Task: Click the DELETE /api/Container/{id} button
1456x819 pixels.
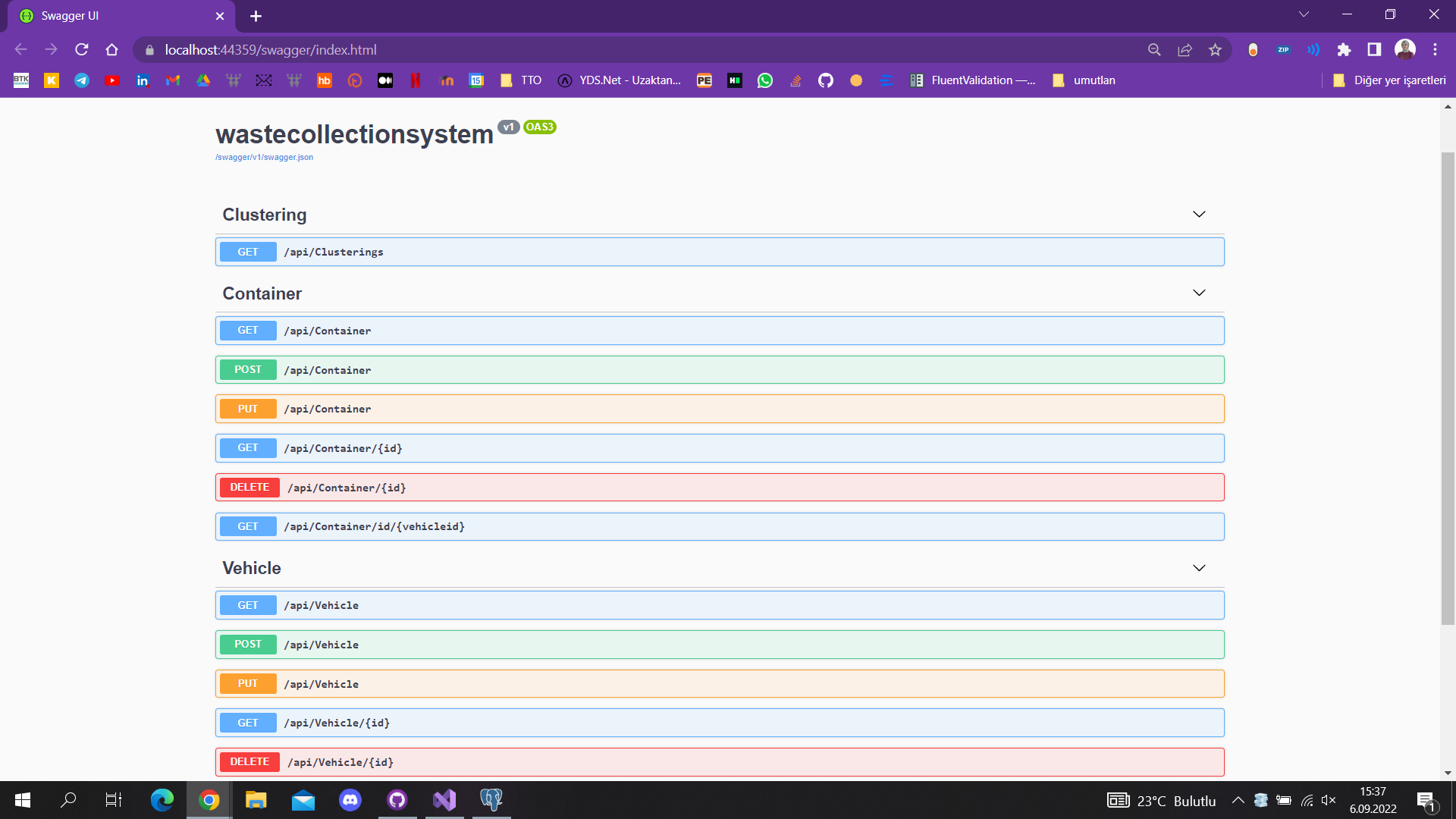Action: pos(249,488)
